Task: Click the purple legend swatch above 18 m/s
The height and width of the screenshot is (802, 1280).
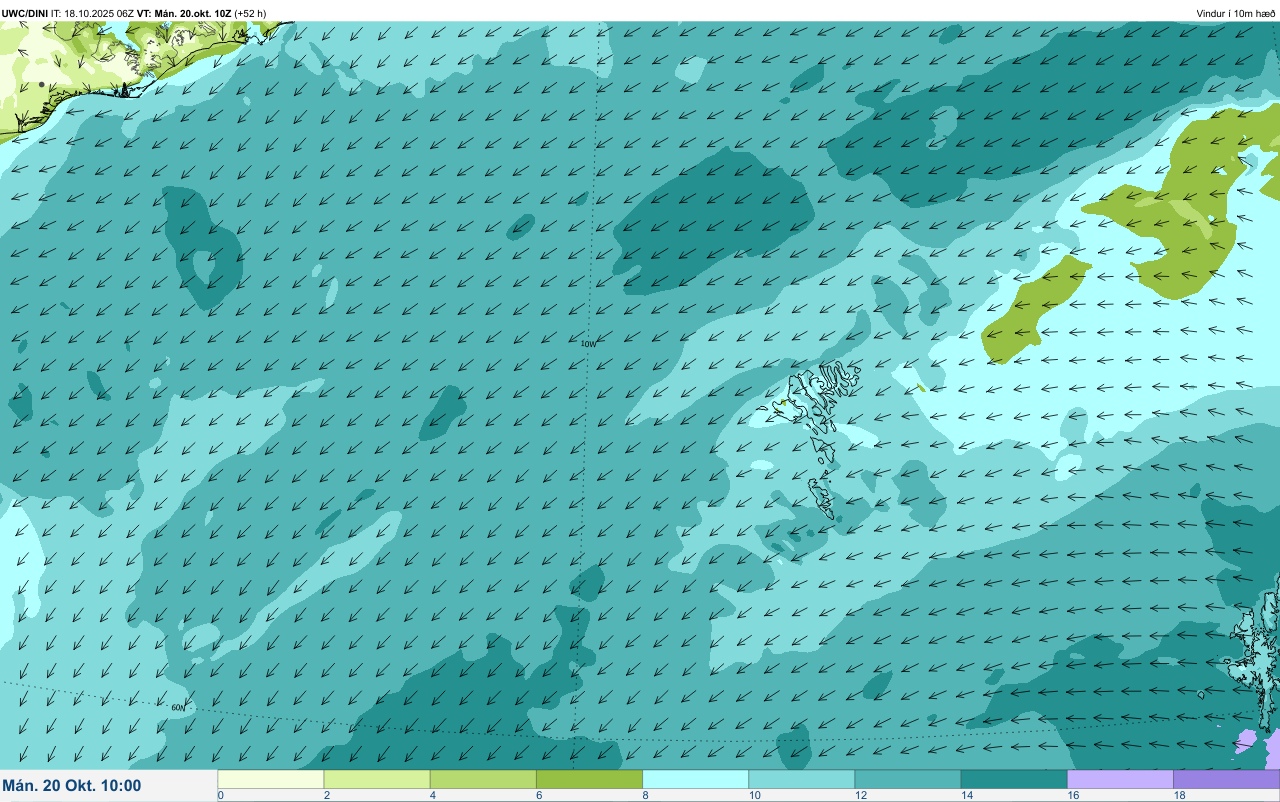Action: (1226, 779)
